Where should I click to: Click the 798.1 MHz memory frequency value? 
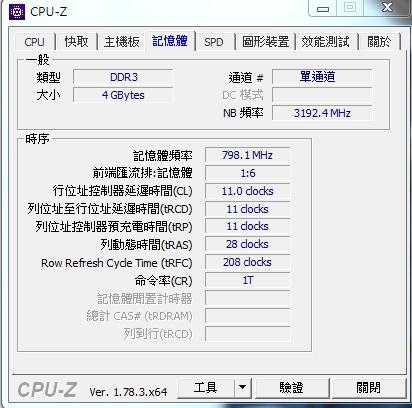point(248,155)
